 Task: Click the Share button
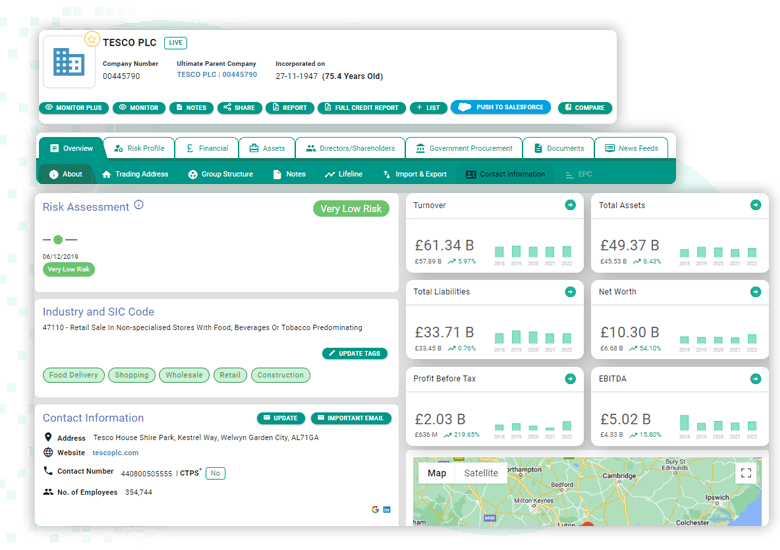pyautogui.click(x=239, y=107)
